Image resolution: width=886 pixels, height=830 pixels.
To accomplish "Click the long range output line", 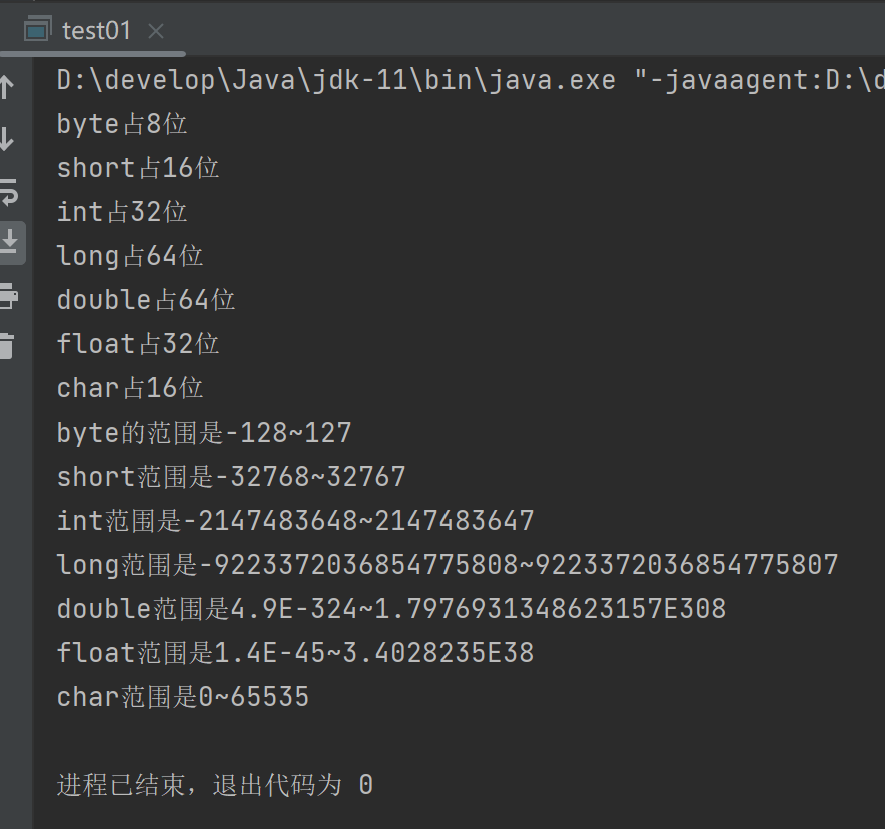I will (x=447, y=565).
